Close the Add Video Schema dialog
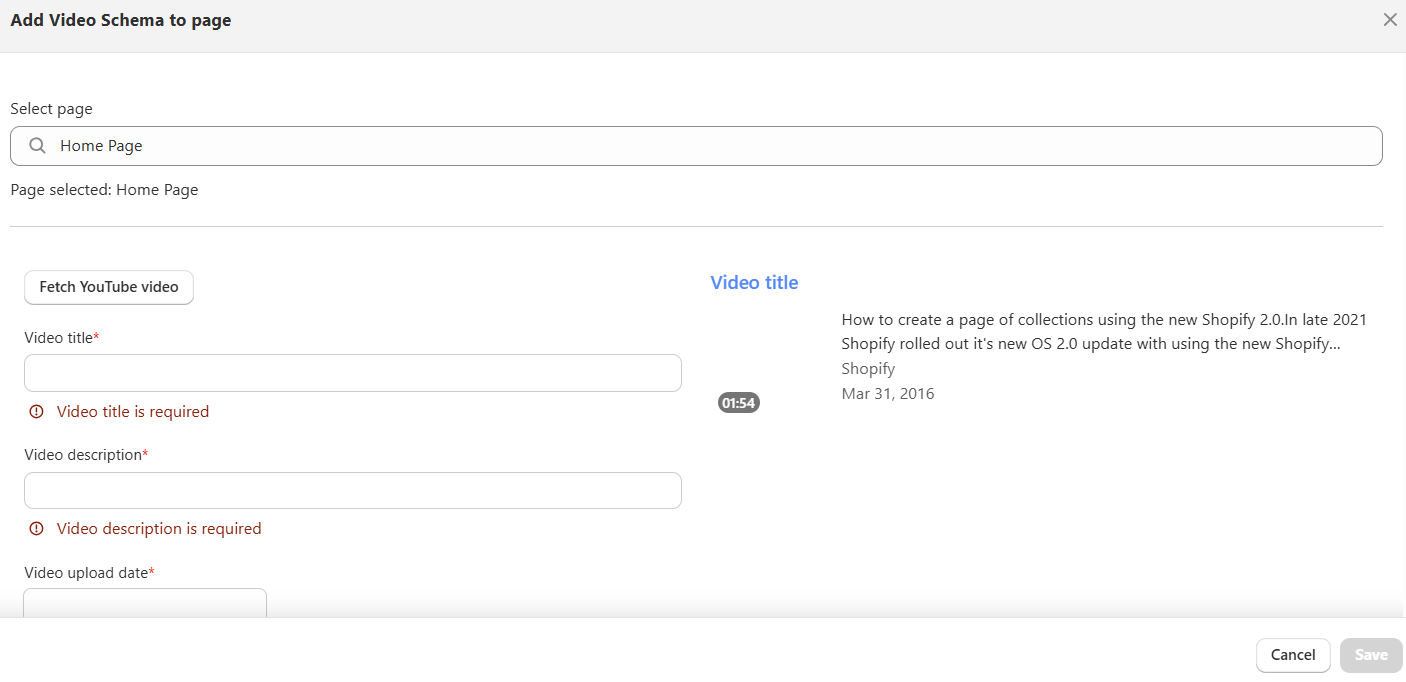1406x682 pixels. tap(1390, 19)
